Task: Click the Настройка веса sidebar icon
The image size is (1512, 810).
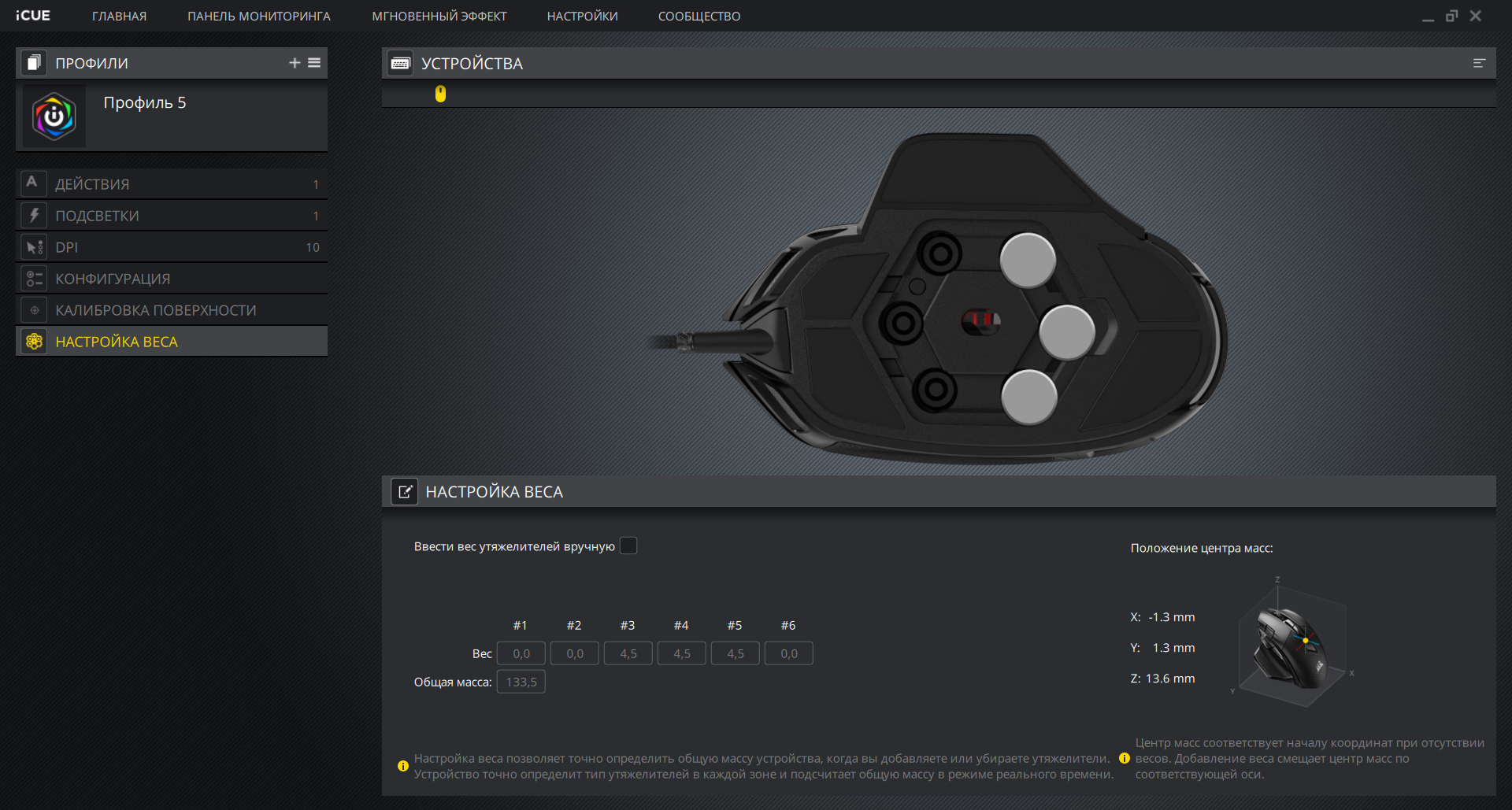Action: tap(34, 342)
